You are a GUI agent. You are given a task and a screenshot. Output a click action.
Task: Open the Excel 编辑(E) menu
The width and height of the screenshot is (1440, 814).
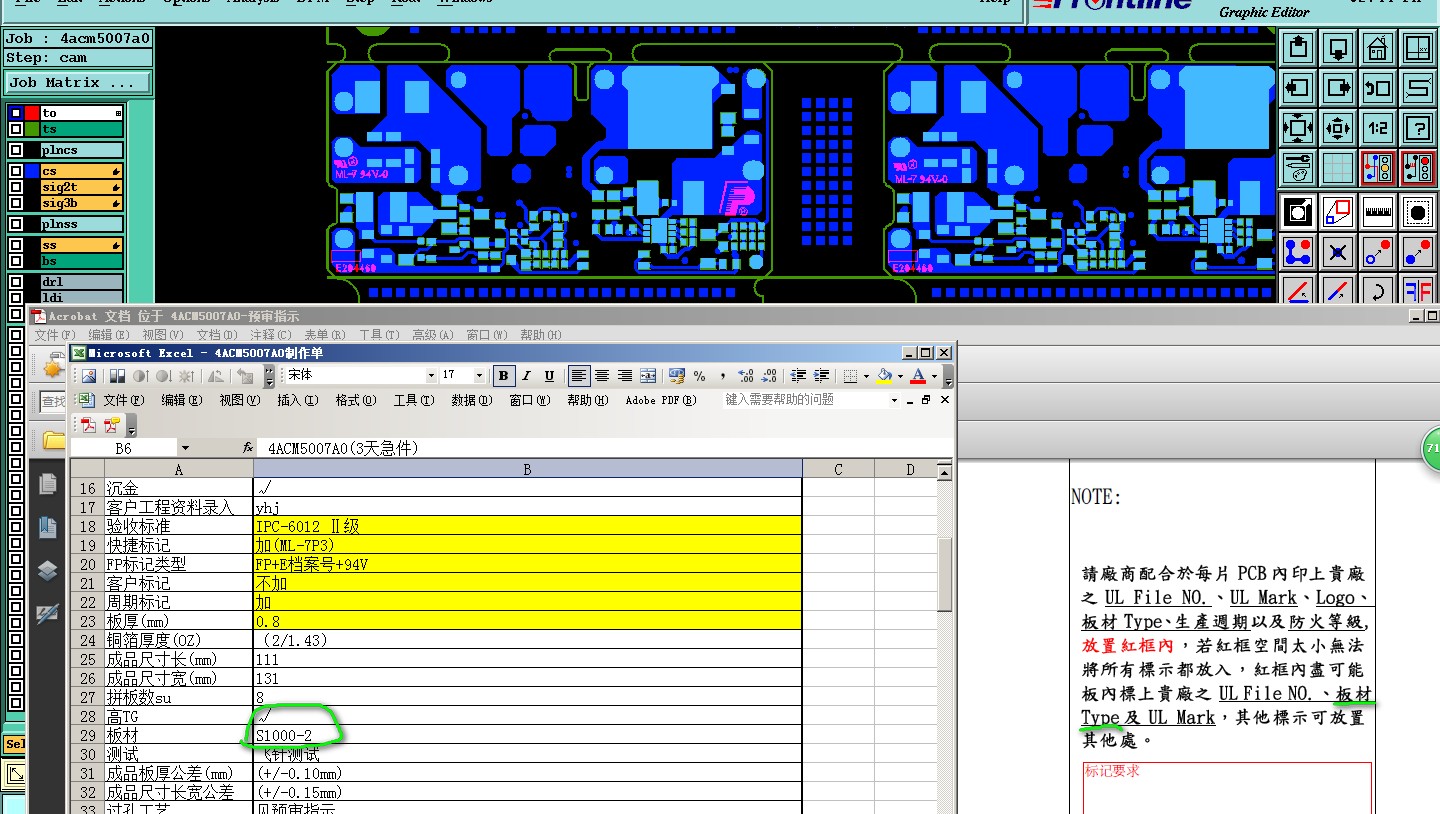point(182,400)
